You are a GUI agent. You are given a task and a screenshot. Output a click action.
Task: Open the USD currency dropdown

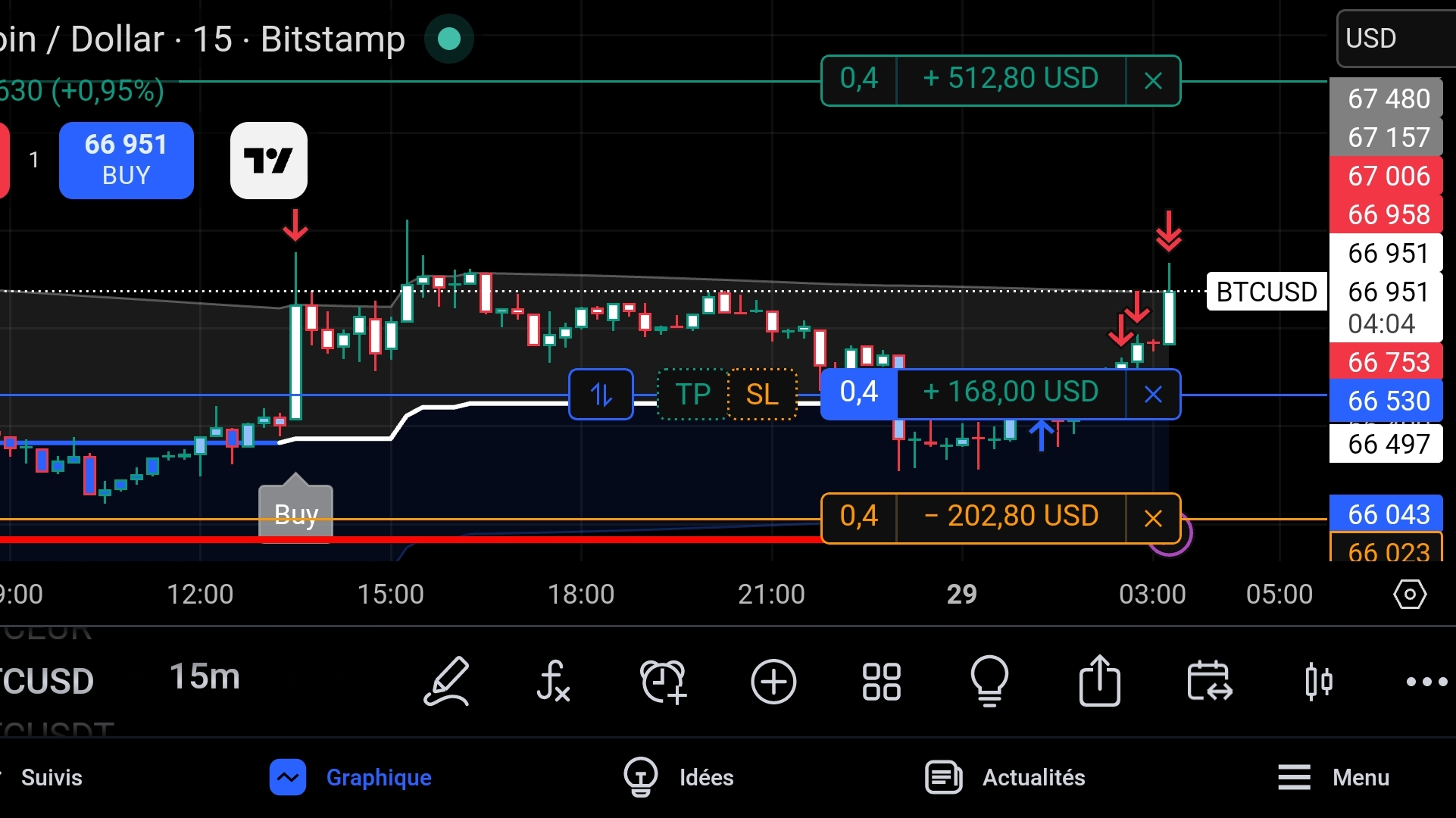pyautogui.click(x=1394, y=39)
